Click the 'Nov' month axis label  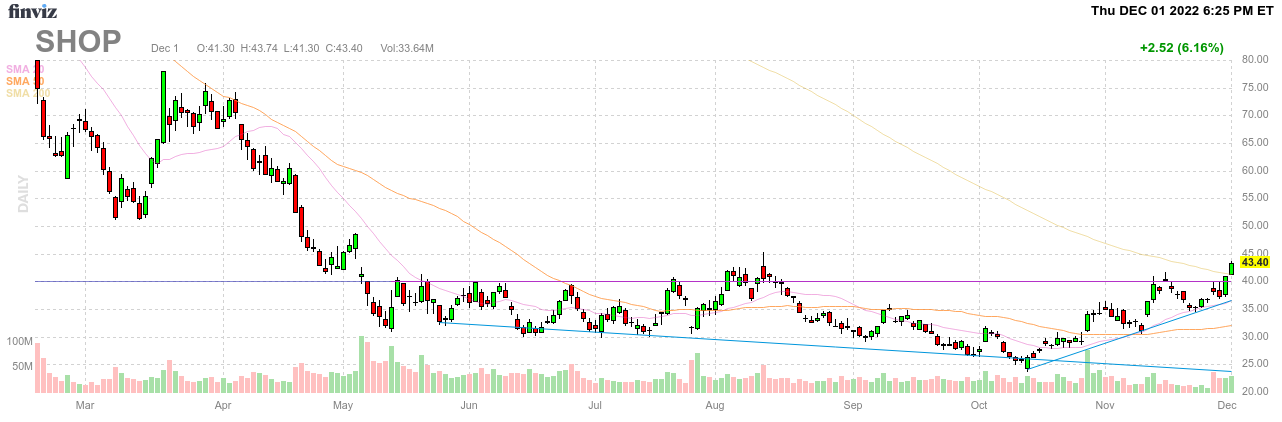[1104, 405]
